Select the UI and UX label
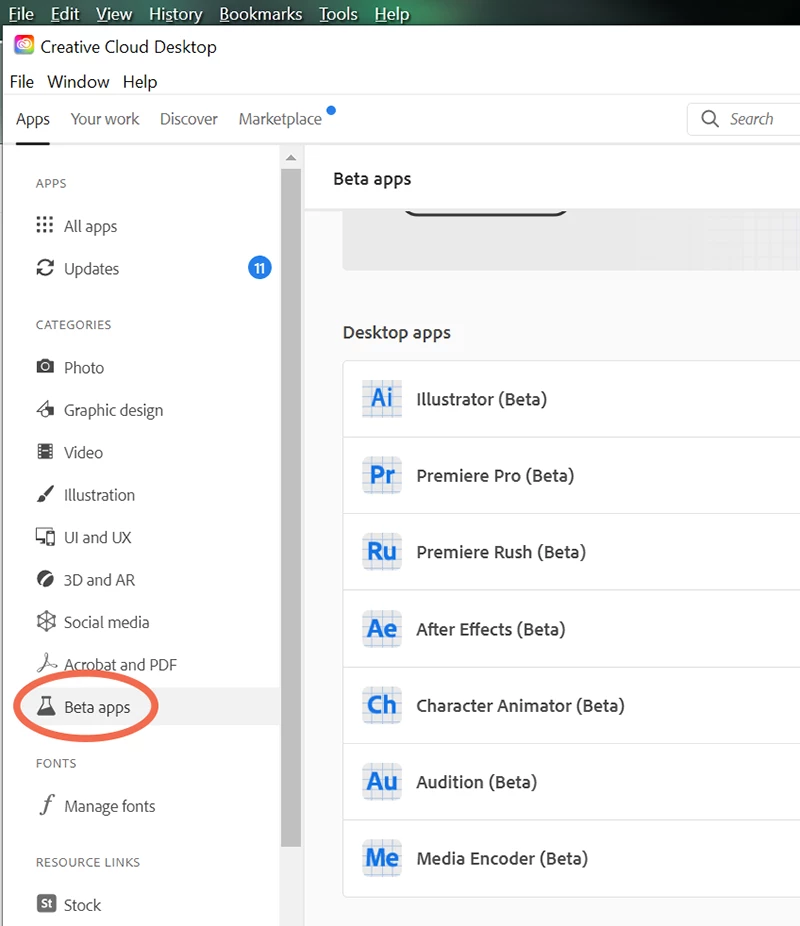Viewport: 800px width, 926px height. point(97,537)
